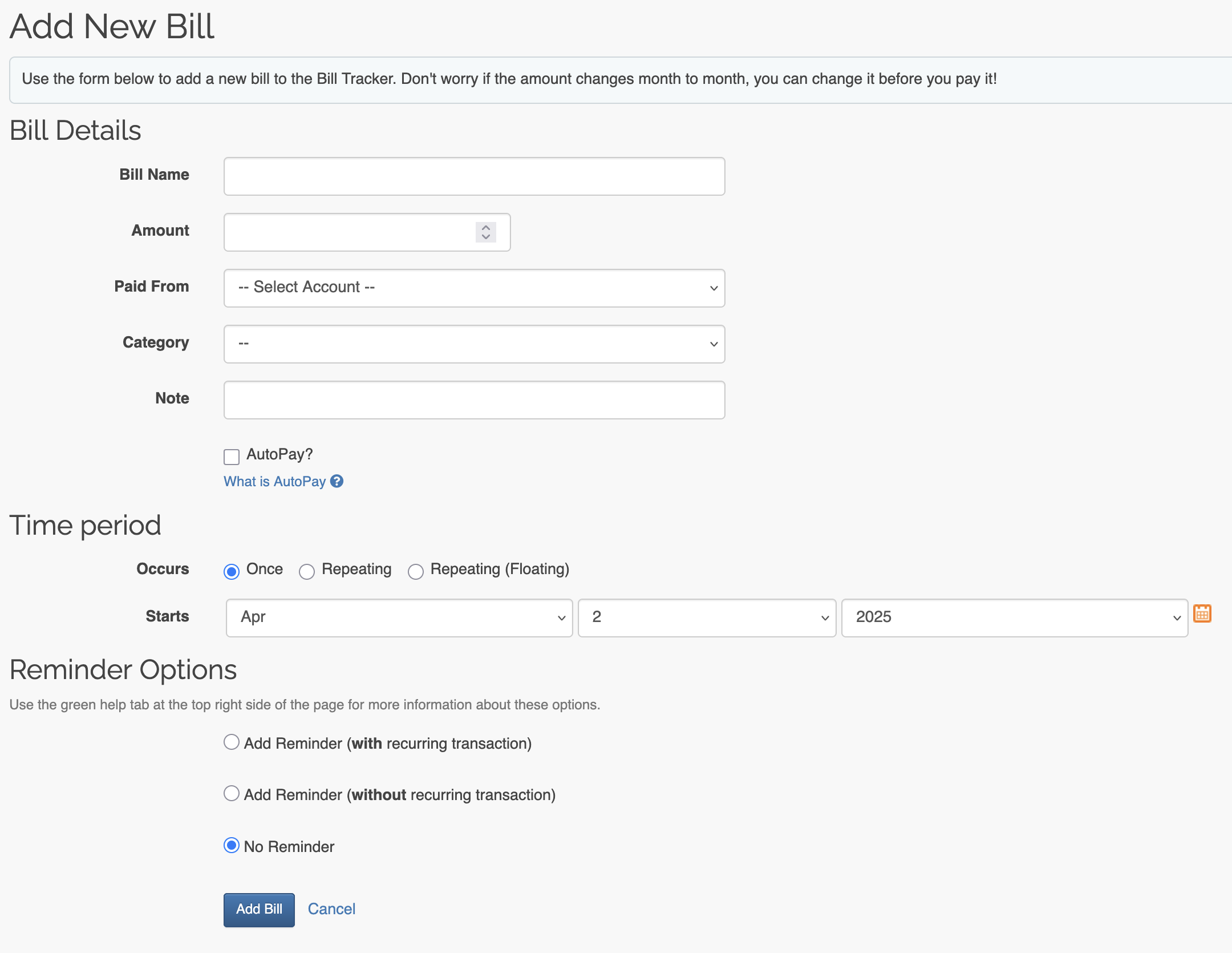The height and width of the screenshot is (953, 1232).
Task: Open the Paid From account dropdown
Action: [x=474, y=288]
